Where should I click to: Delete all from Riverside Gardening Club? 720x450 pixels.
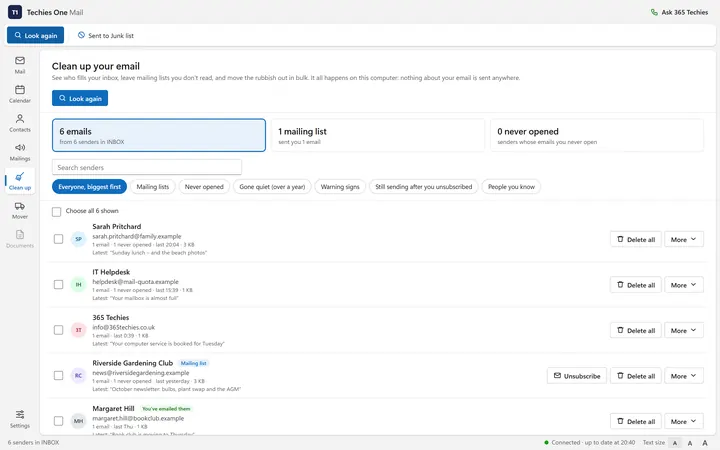(636, 376)
